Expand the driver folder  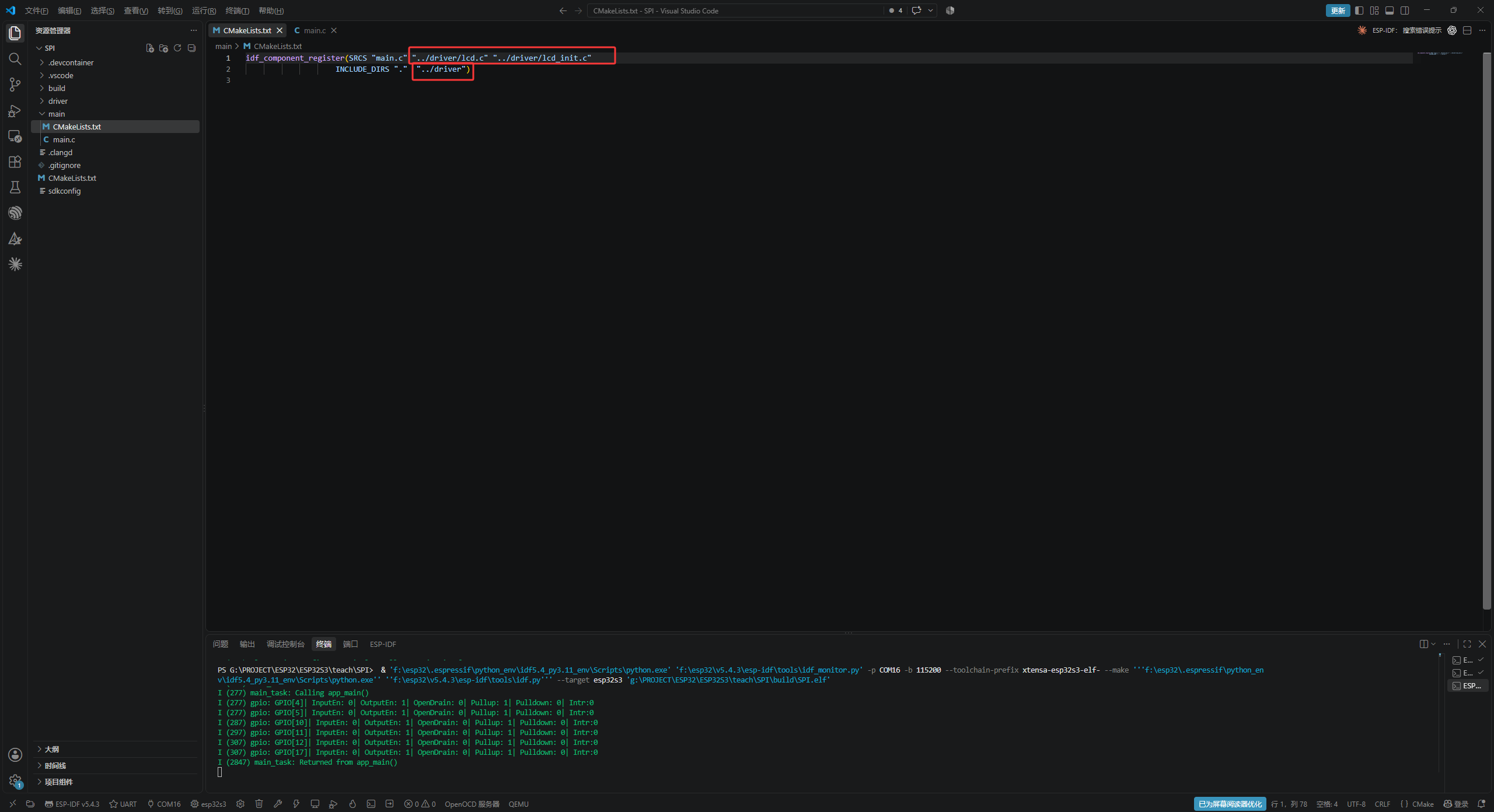(x=117, y=101)
